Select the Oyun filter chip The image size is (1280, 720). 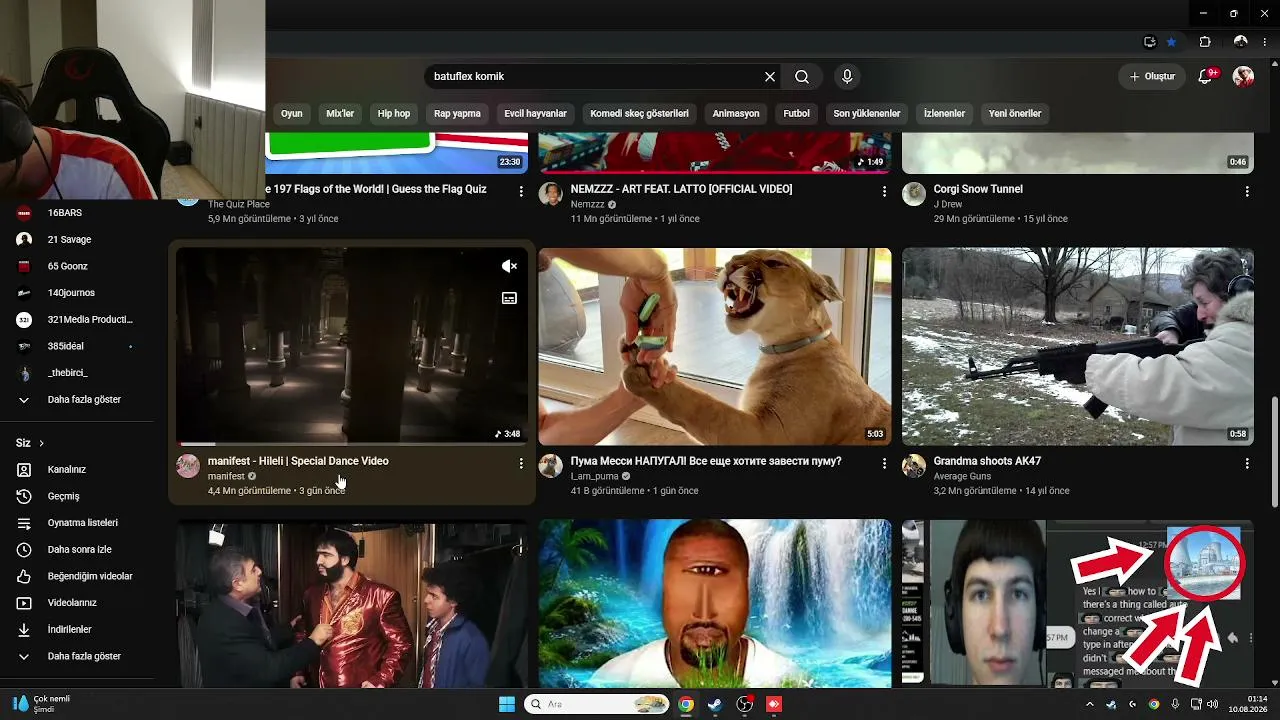pos(291,114)
